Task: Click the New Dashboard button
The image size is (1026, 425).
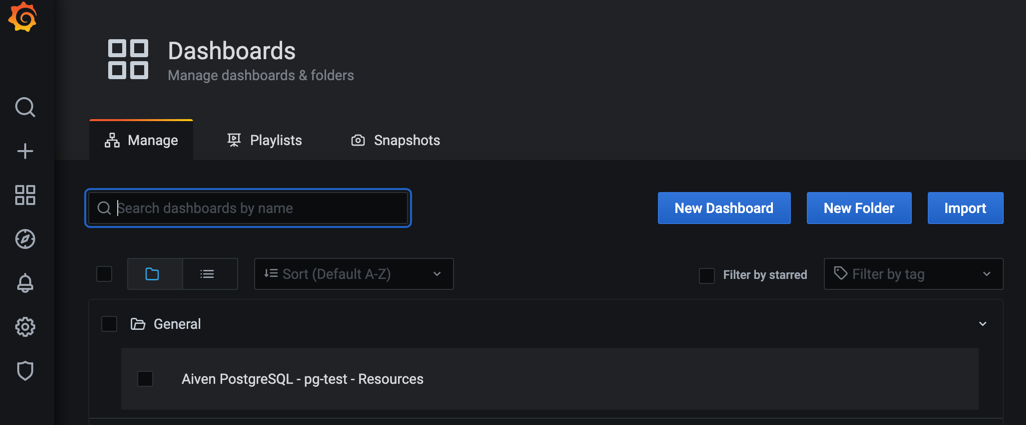Action: pos(723,208)
